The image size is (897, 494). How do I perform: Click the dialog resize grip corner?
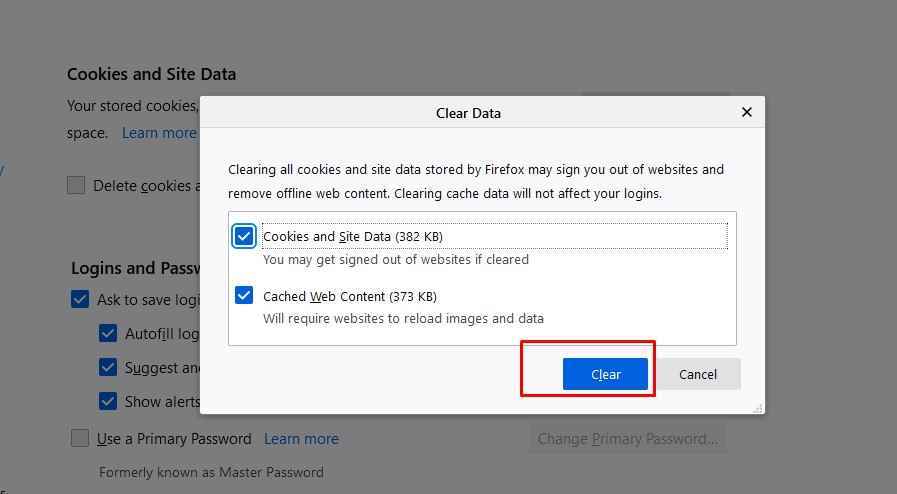click(x=758, y=408)
